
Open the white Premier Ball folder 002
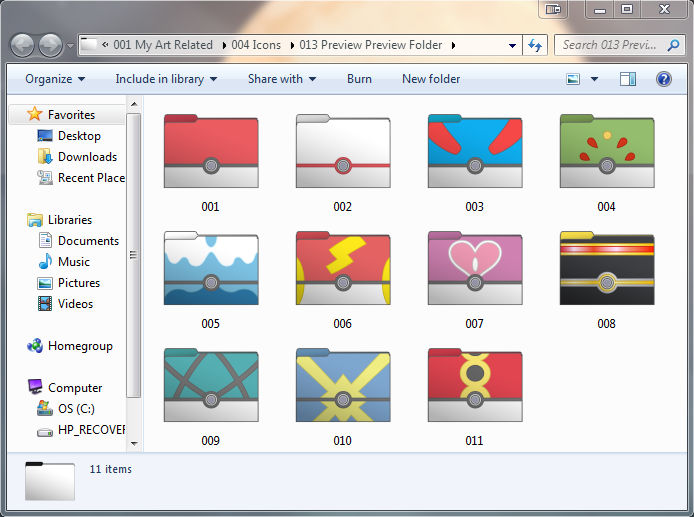tap(343, 151)
